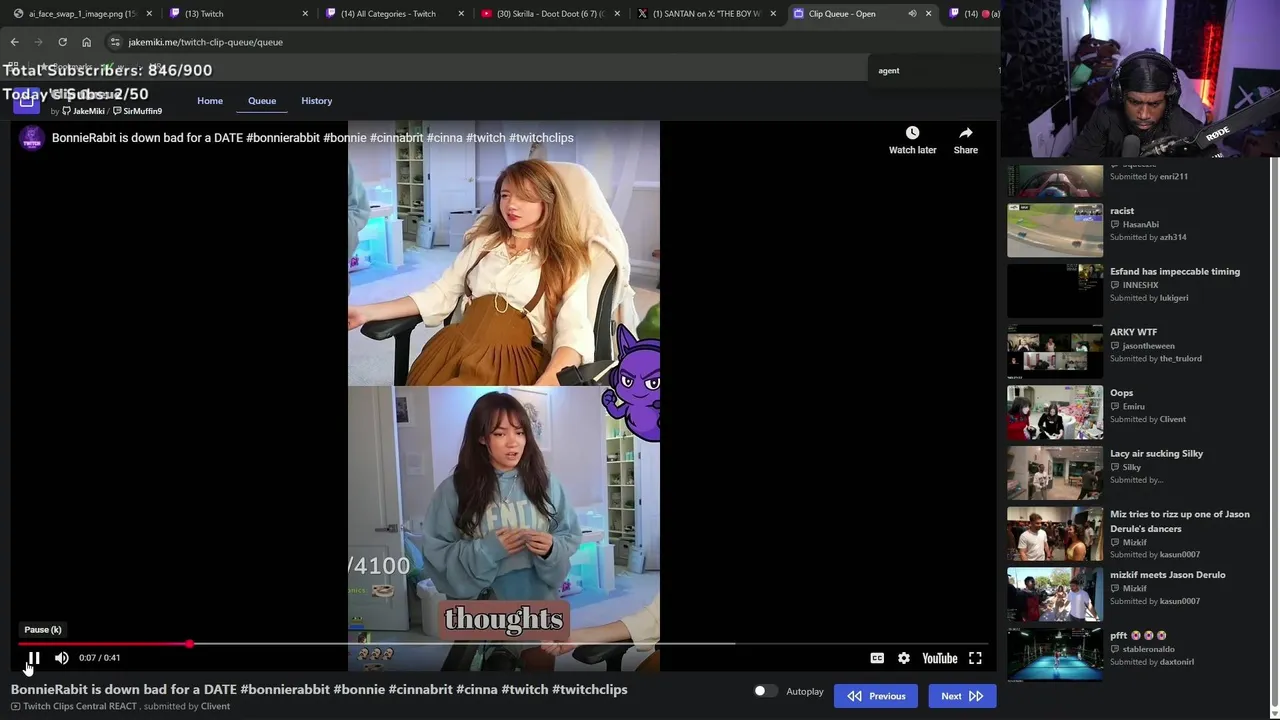Open 'mizkif meets Jason Derulo' clip thumbnail
This screenshot has height=720, width=1280.
click(1055, 595)
